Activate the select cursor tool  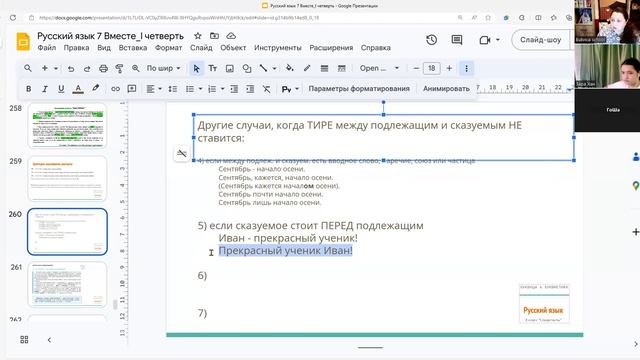(196, 69)
